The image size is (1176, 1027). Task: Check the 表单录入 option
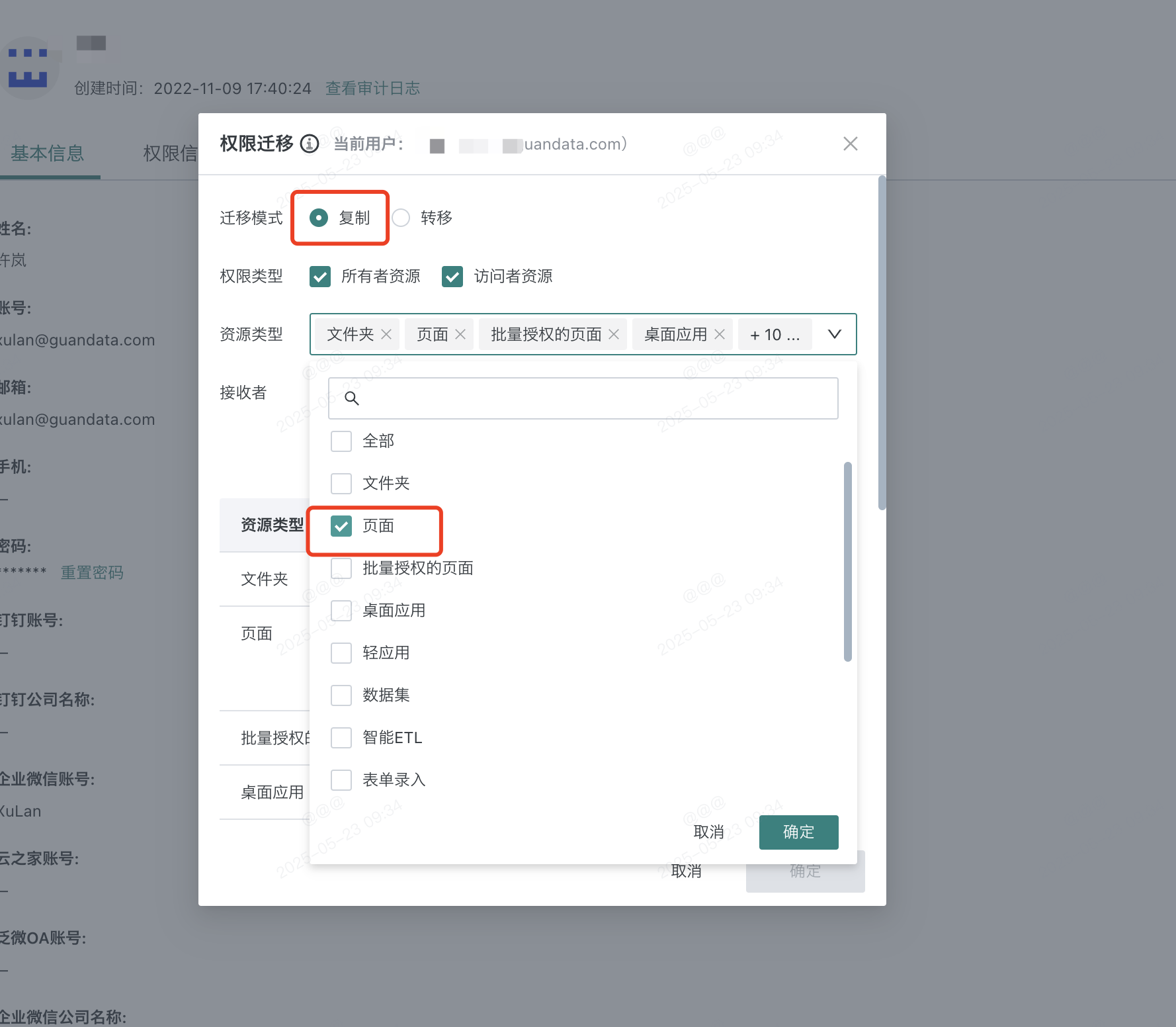pos(341,780)
